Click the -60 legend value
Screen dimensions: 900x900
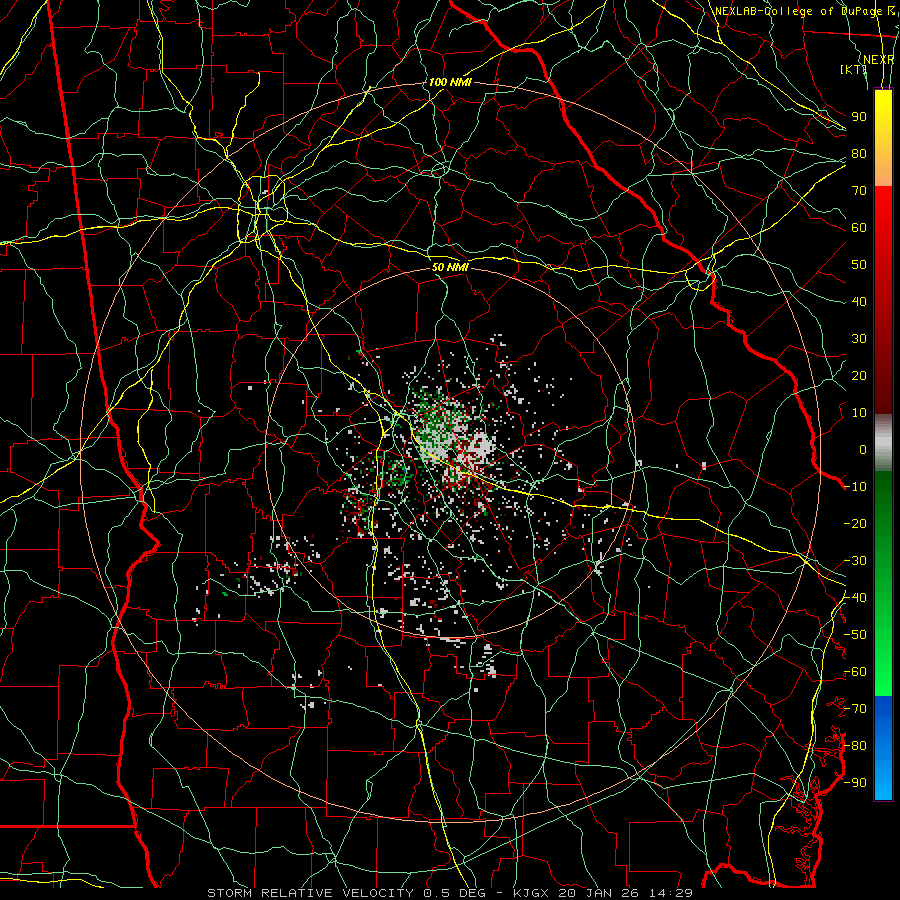(x=855, y=672)
